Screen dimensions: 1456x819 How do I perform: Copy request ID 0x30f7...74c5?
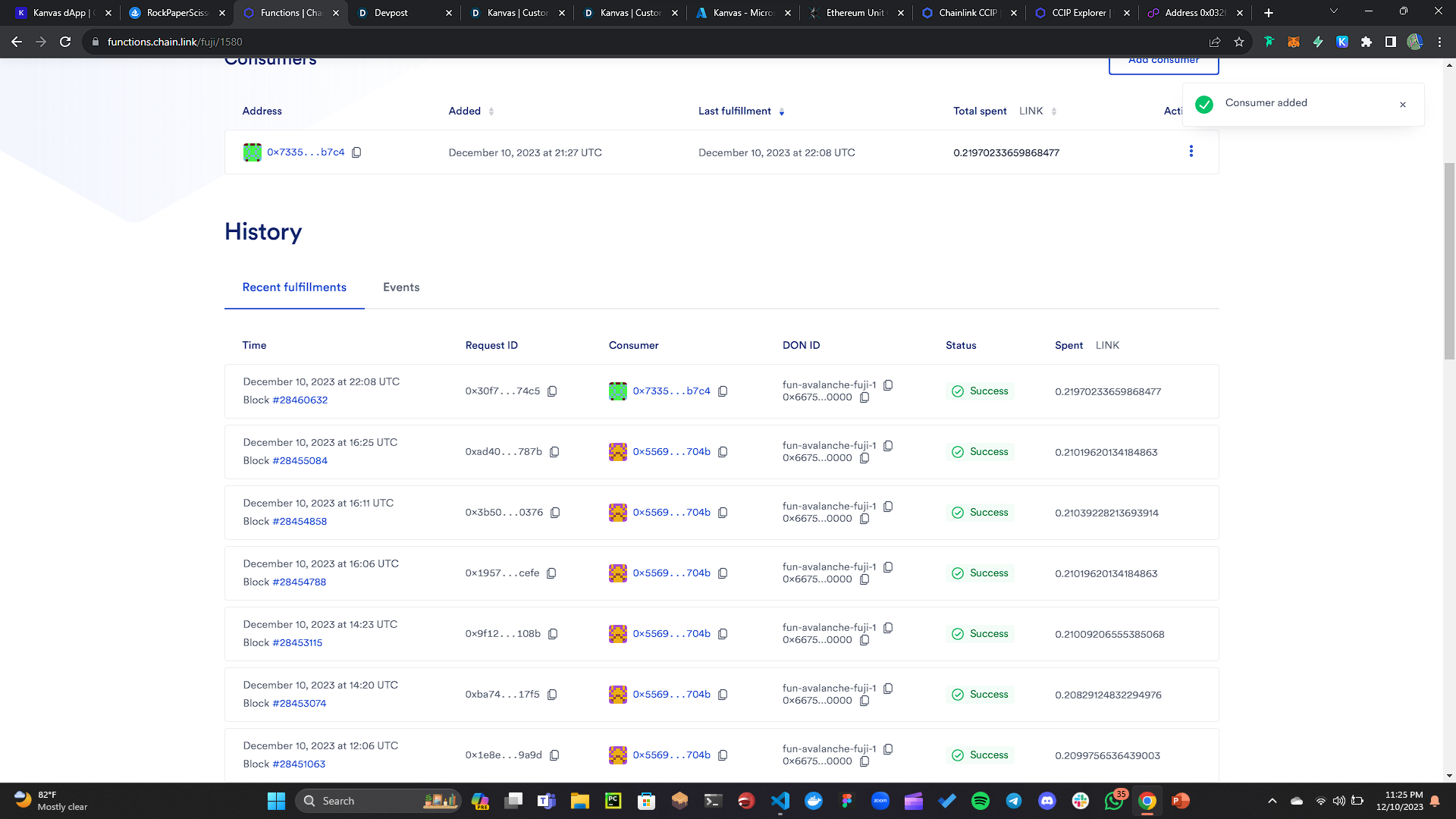click(552, 391)
